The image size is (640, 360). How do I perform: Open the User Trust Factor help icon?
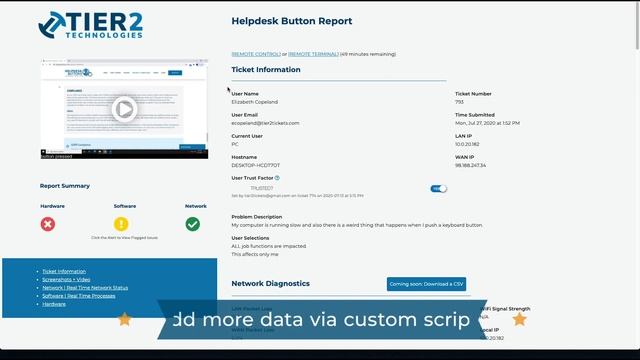(x=277, y=178)
